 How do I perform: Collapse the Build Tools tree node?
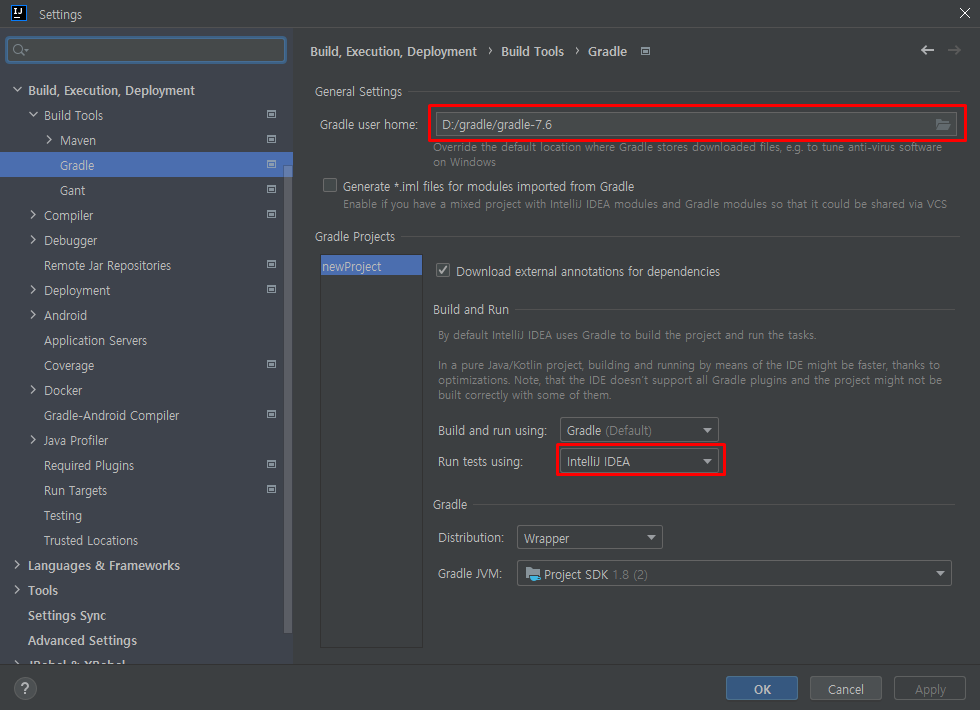pyautogui.click(x=34, y=115)
